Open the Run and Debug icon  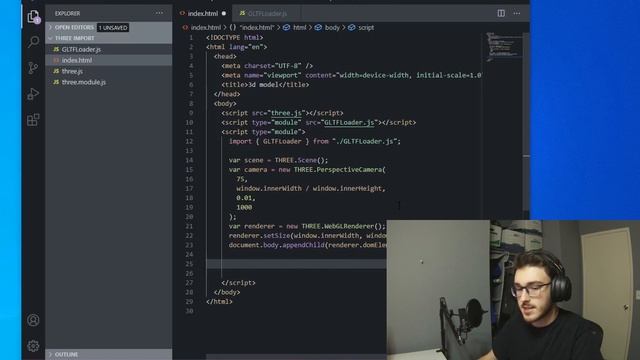coord(33,94)
